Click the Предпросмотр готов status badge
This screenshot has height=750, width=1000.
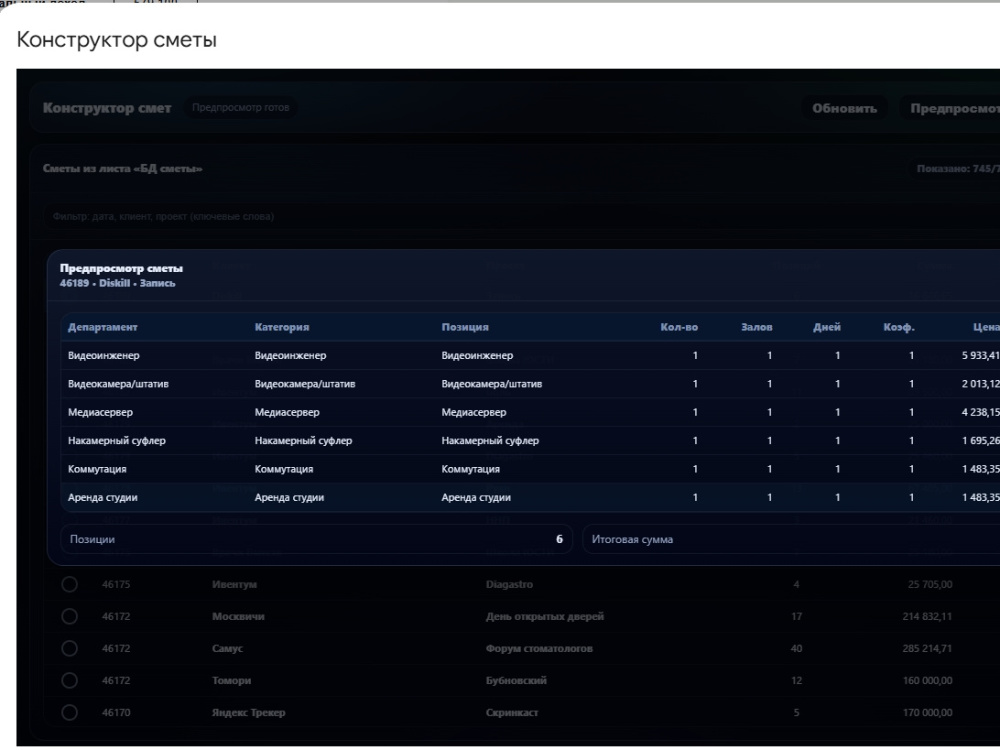pyautogui.click(x=240, y=108)
